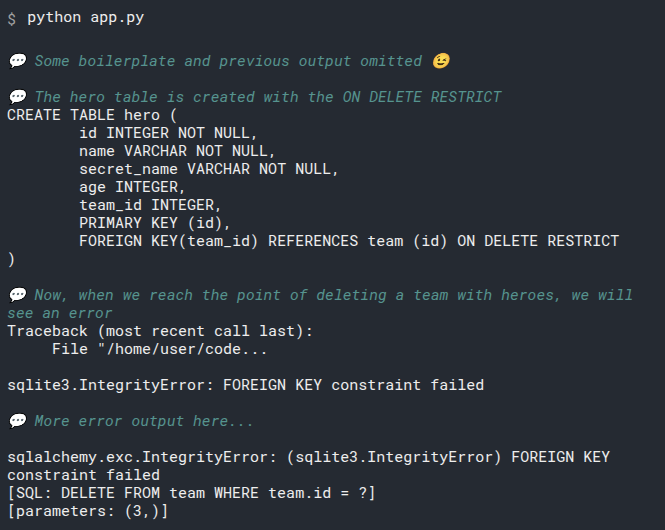Viewport: 665px width, 530px height.
Task: Click the "sqlite3.IntegrityError" error line
Action: tap(245, 385)
